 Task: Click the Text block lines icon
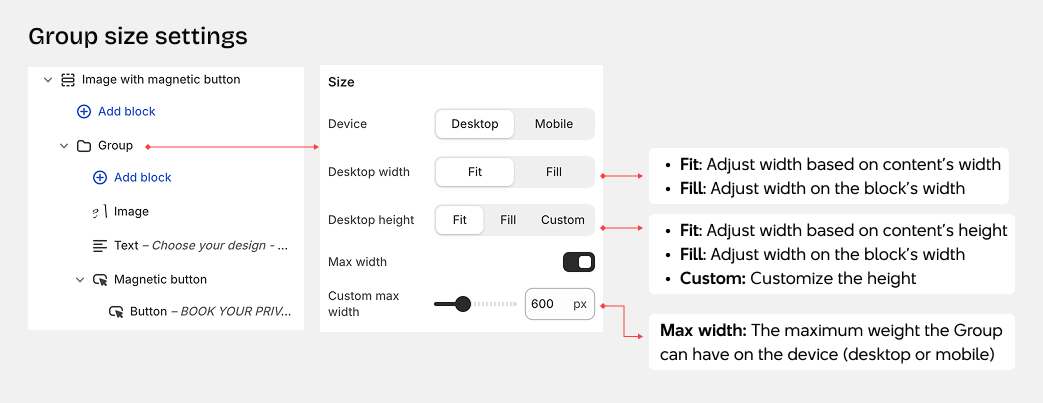point(100,245)
